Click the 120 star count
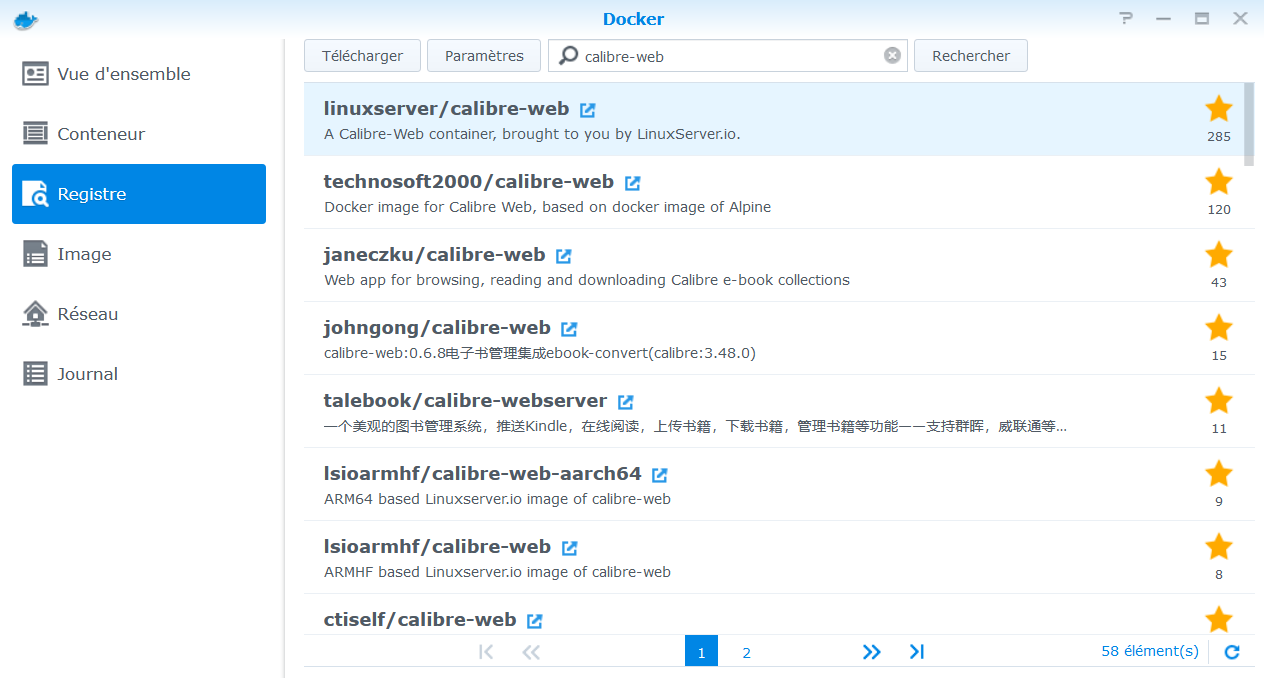Image resolution: width=1264 pixels, height=678 pixels. [x=1219, y=210]
